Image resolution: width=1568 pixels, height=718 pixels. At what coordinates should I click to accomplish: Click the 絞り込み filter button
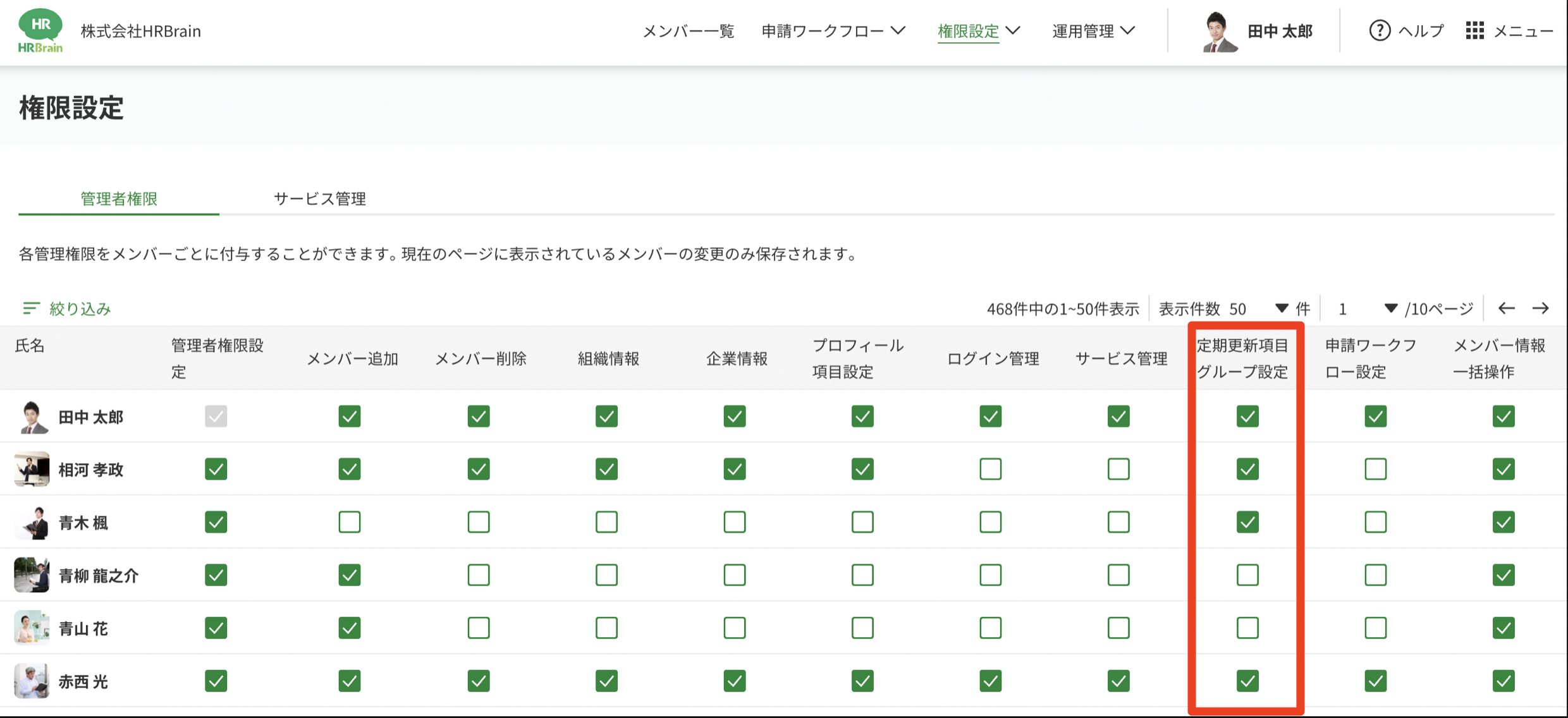67,308
